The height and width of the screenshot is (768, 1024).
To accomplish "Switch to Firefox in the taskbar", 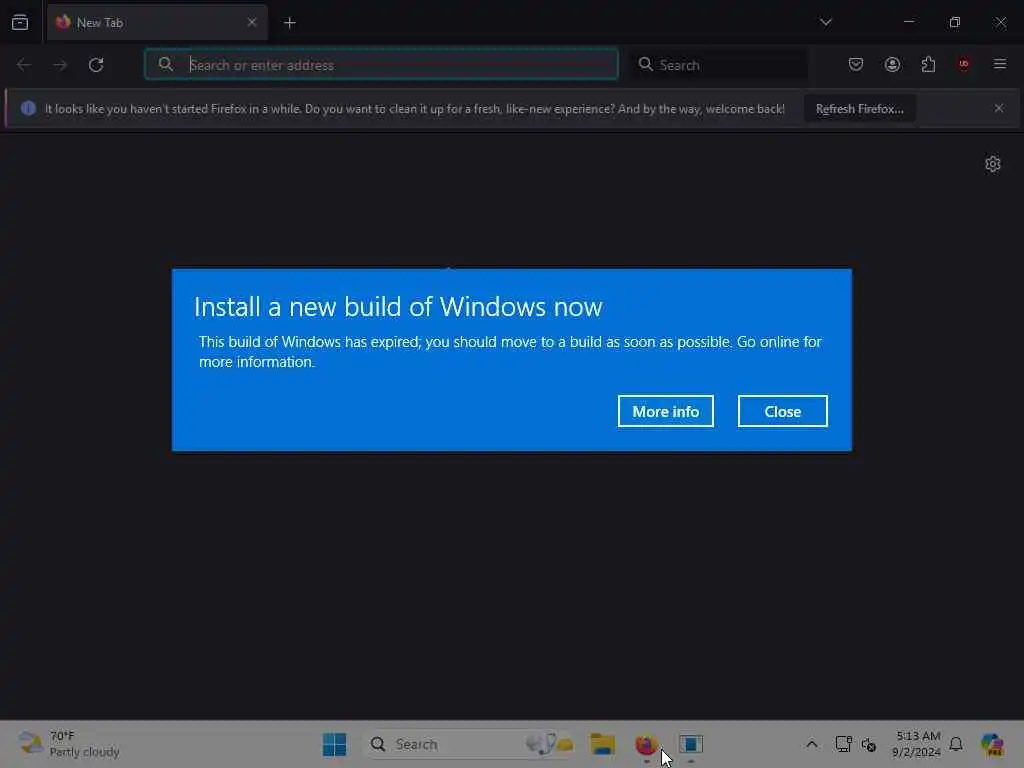I will 647,744.
